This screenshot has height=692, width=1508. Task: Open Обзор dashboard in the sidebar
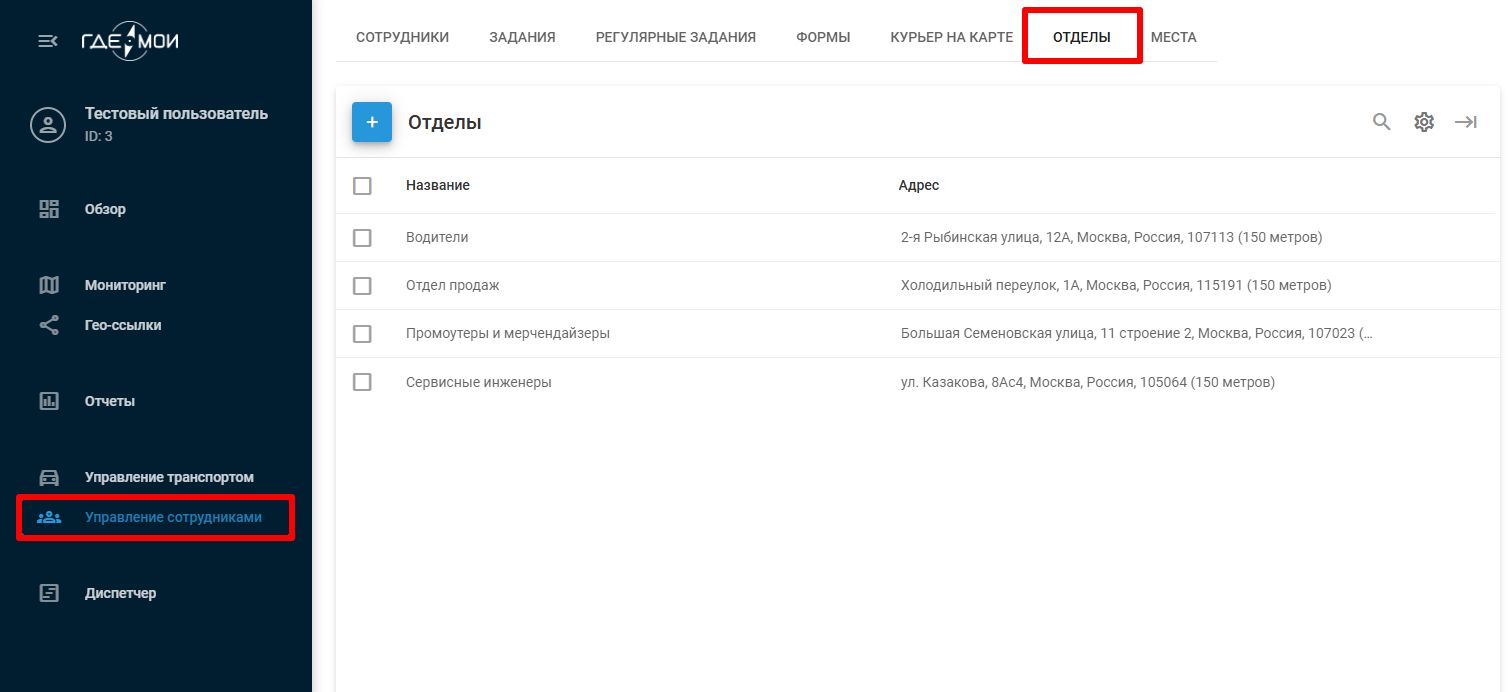coord(104,209)
